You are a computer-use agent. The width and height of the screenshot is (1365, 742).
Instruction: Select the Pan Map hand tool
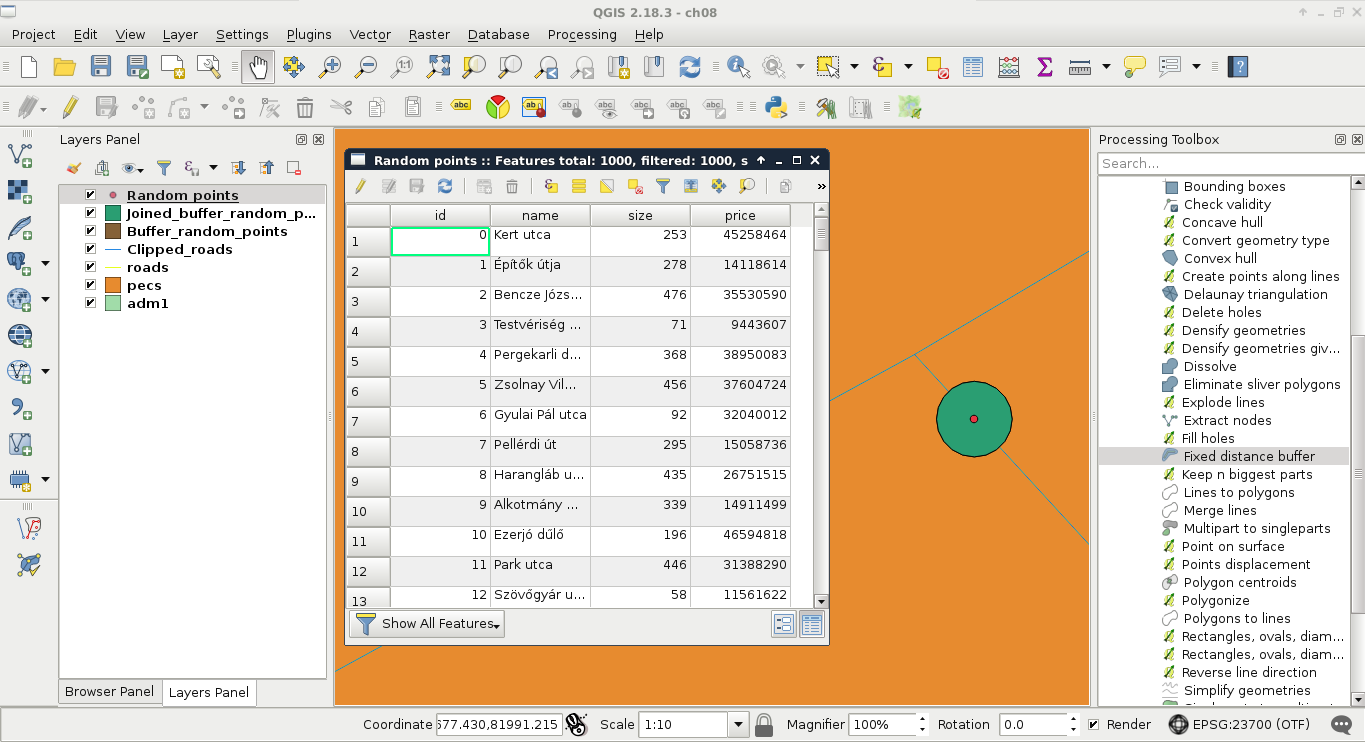(x=258, y=67)
